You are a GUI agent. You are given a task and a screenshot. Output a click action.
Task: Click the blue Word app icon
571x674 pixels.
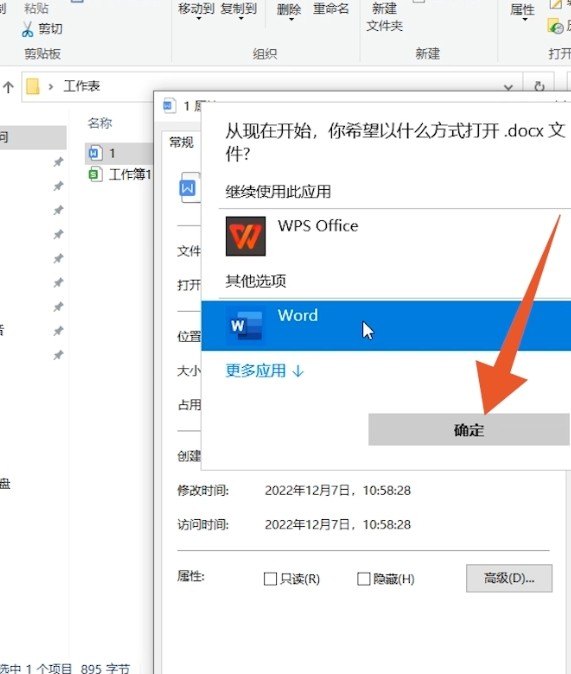(x=246, y=326)
